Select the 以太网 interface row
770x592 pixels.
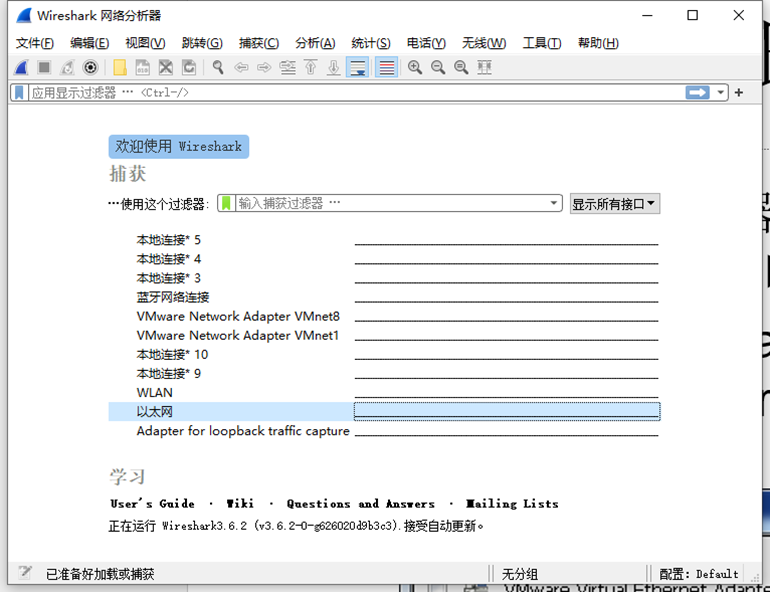[384, 411]
